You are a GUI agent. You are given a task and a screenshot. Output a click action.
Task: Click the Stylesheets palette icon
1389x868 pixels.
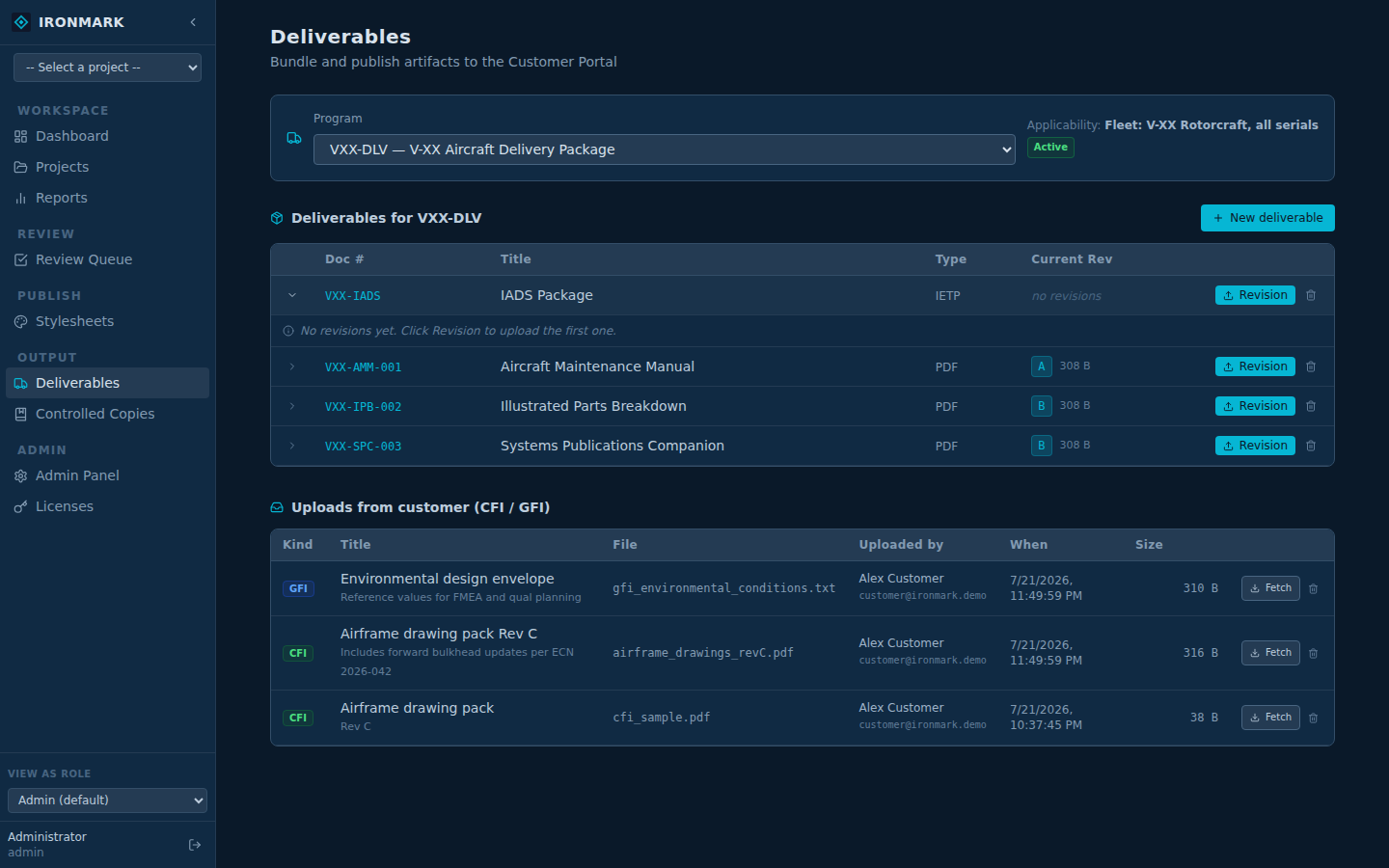click(21, 322)
